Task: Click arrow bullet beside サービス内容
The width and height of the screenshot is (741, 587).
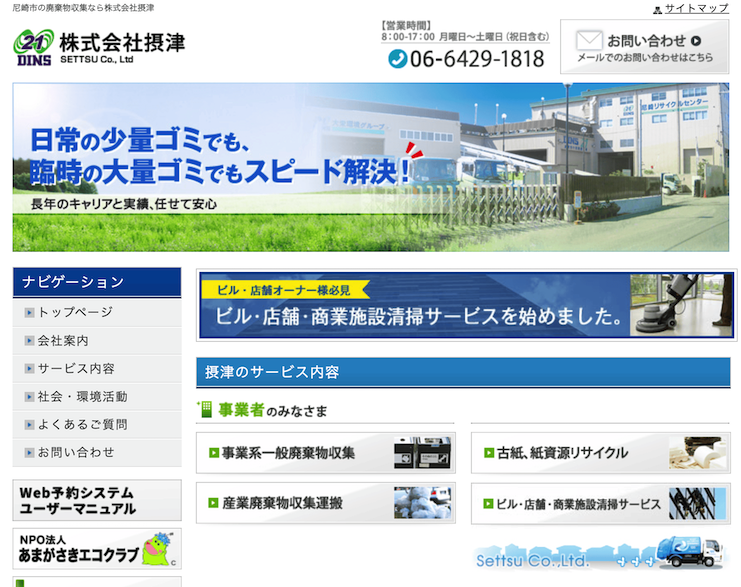Action: pyautogui.click(x=29, y=368)
